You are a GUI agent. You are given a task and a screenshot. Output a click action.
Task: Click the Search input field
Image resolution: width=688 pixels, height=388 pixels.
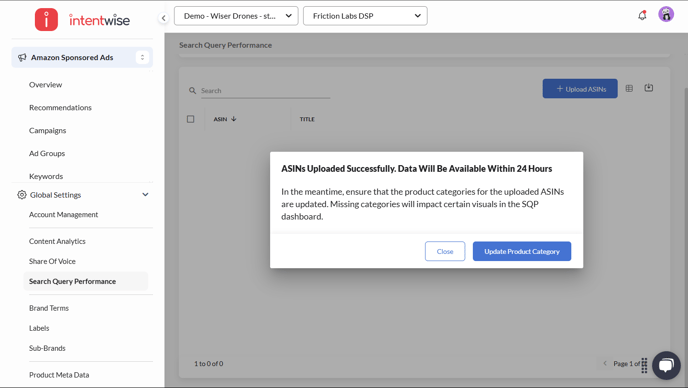tap(265, 91)
